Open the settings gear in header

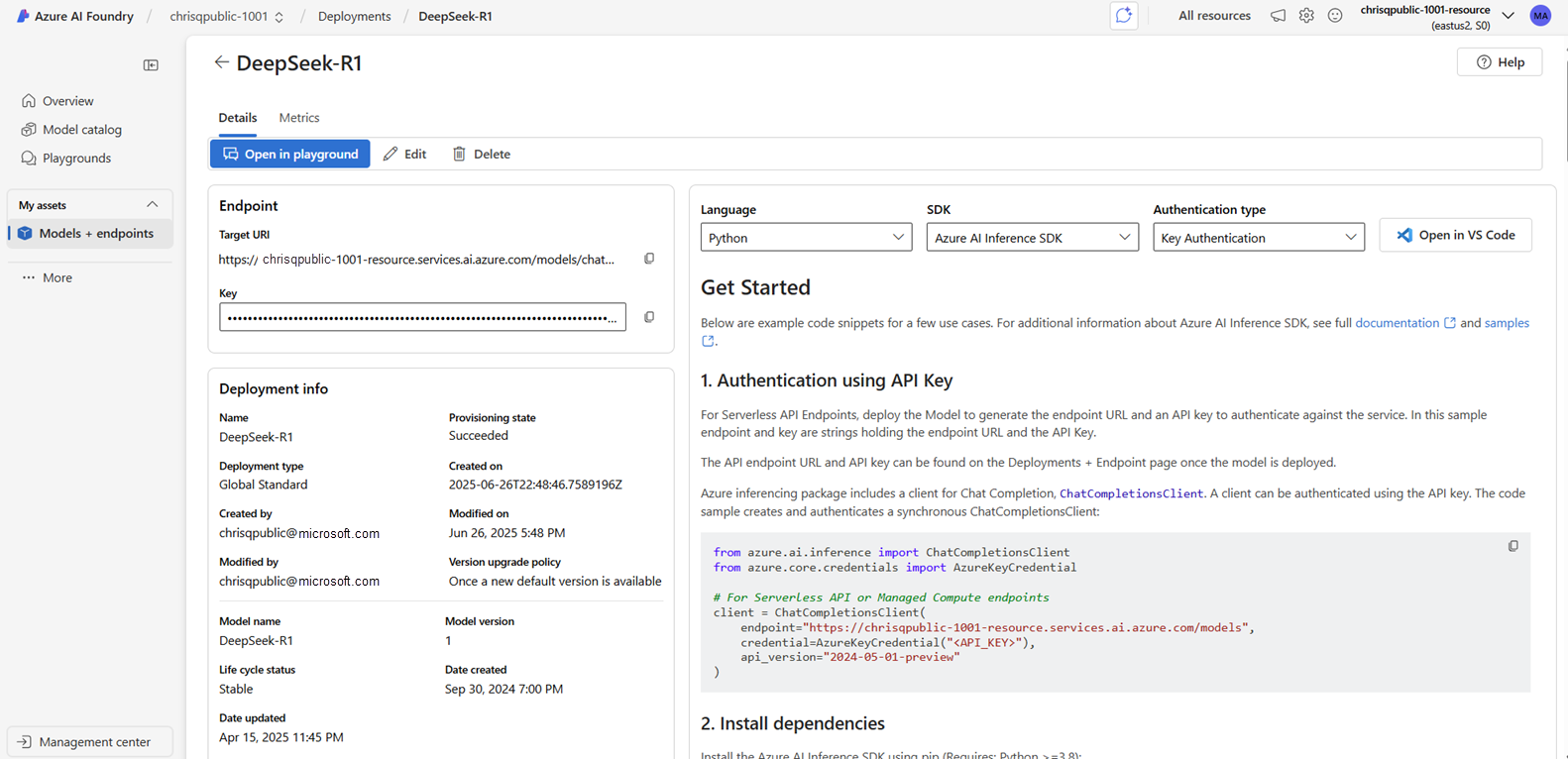coord(1306,16)
